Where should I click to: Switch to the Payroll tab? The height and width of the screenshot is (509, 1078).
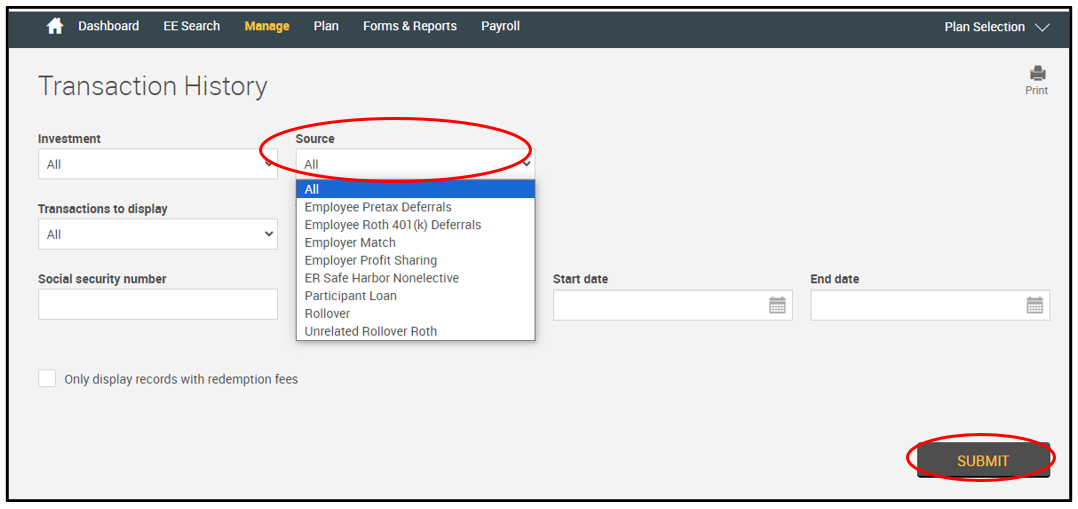(x=500, y=26)
